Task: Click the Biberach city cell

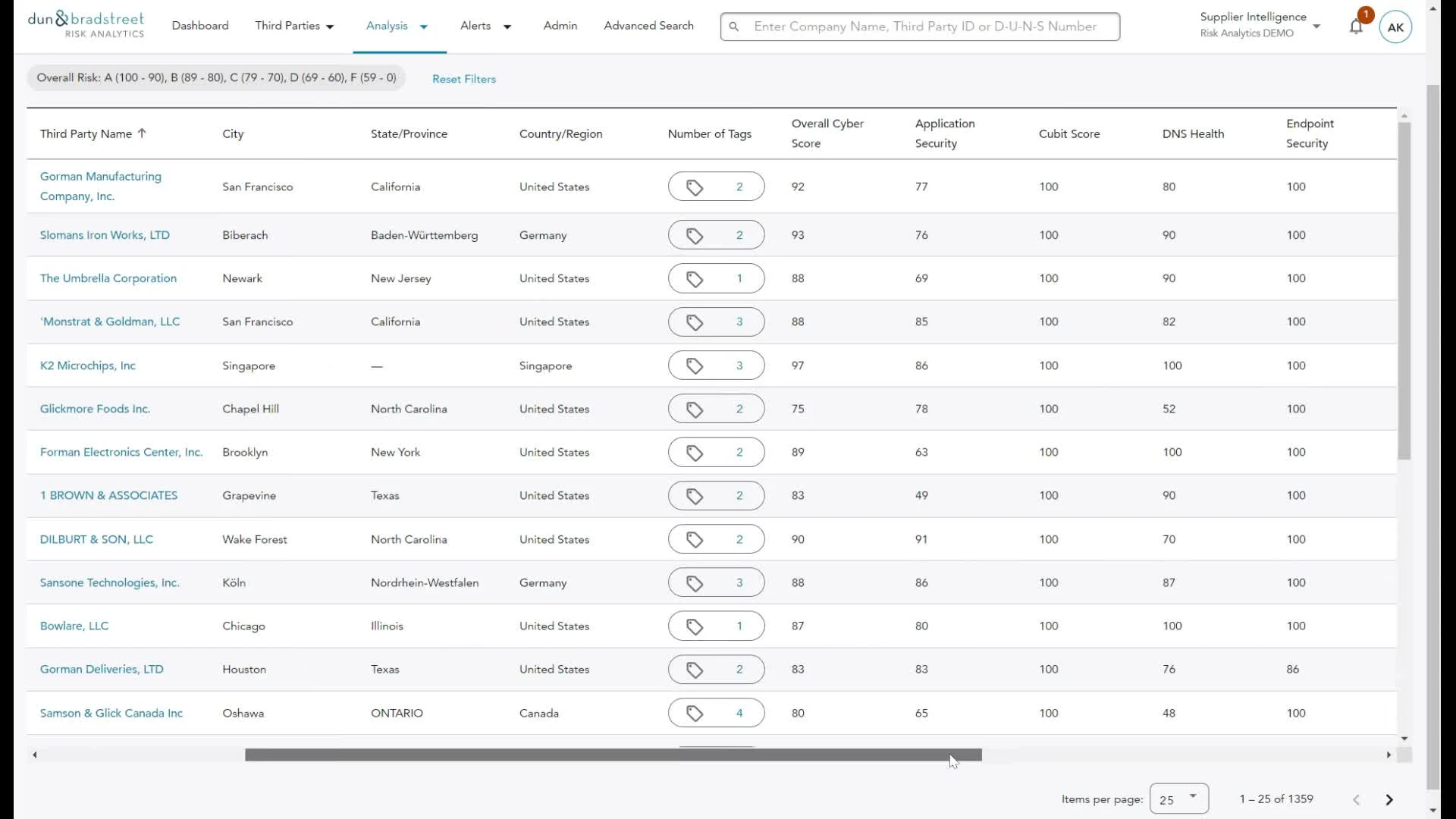Action: [x=245, y=235]
